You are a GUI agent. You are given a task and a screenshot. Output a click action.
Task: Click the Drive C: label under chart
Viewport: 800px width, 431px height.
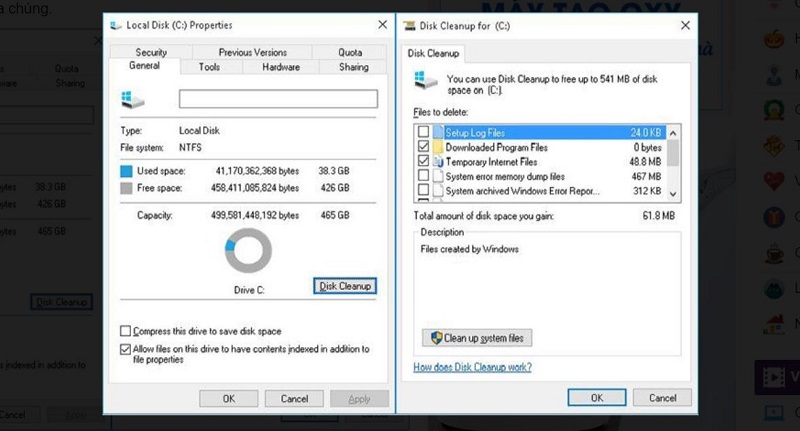pos(249,290)
